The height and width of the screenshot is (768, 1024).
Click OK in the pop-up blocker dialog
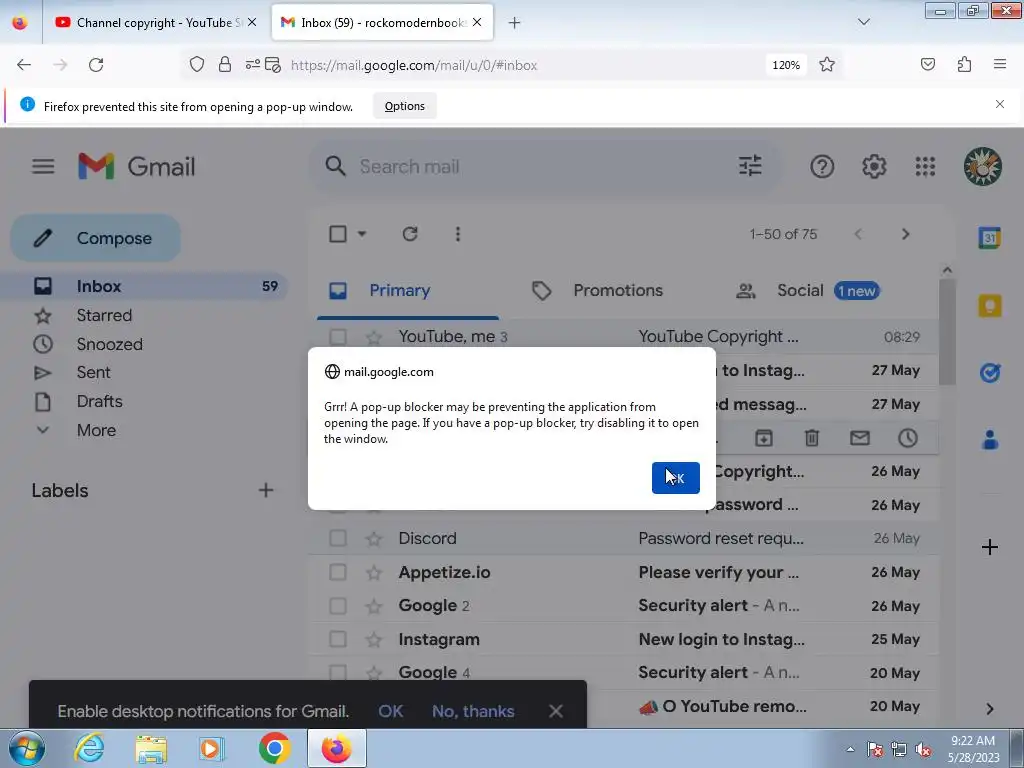pyautogui.click(x=675, y=477)
